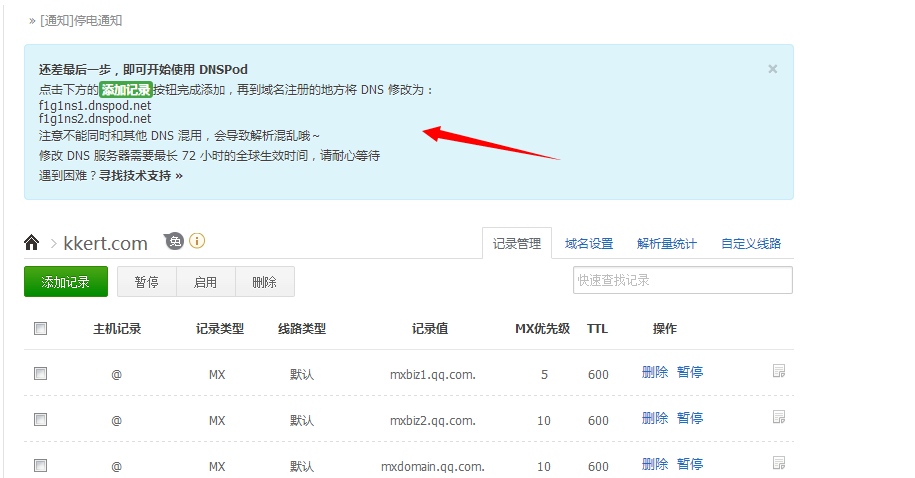915x478 pixels.
Task: Tick the select-all checkbox in table header
Action: click(x=40, y=329)
